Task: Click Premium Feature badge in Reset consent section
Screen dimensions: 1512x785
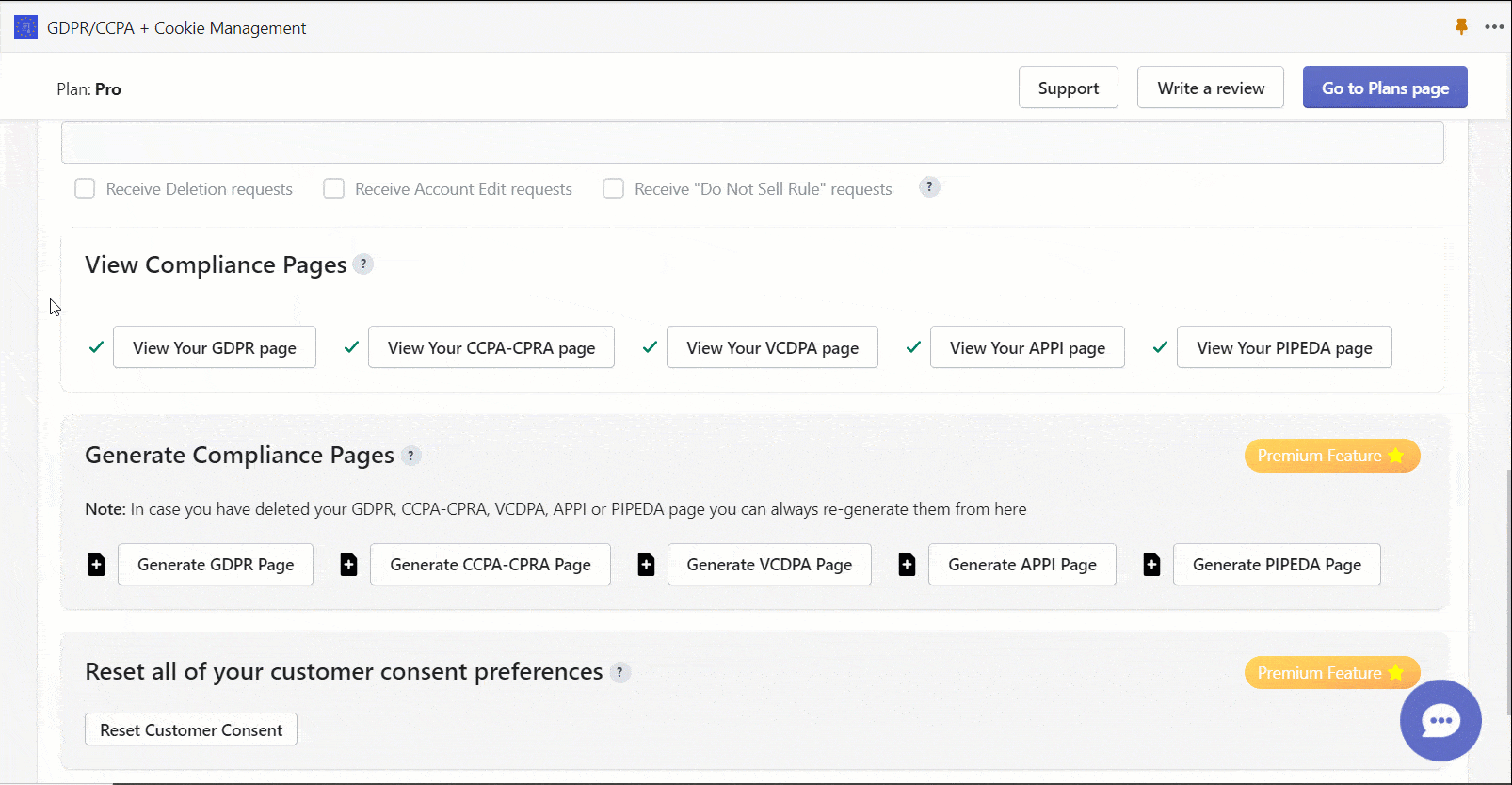Action: click(x=1332, y=673)
